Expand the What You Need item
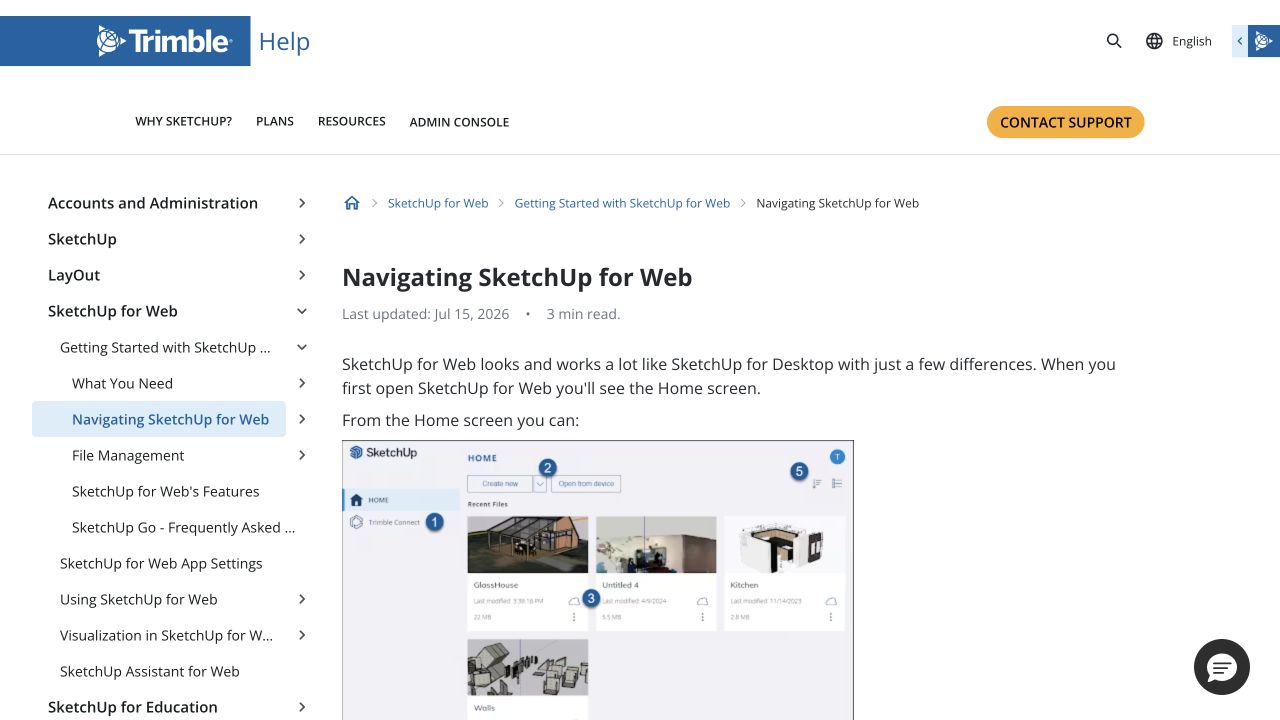 [x=302, y=383]
